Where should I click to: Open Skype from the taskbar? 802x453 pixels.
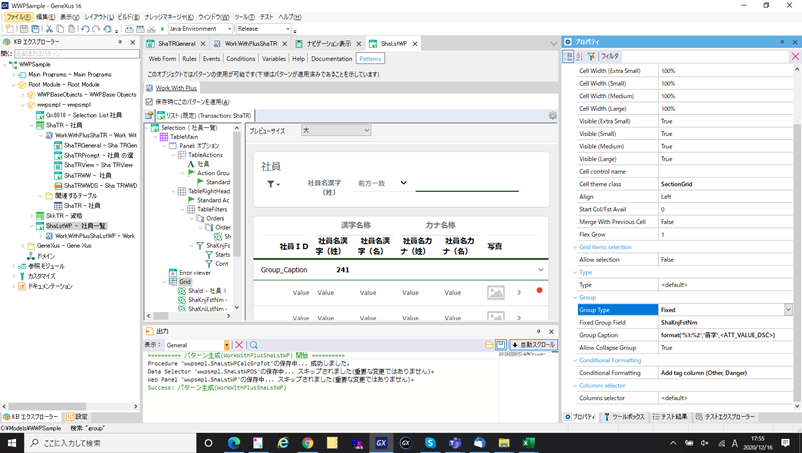coord(430,443)
